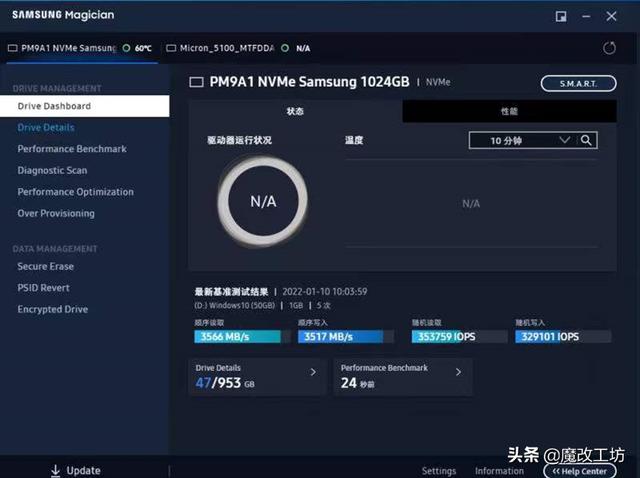640x478 pixels.
Task: Click the benchmark date 2022-01-10 10:03:59
Action: click(325, 291)
